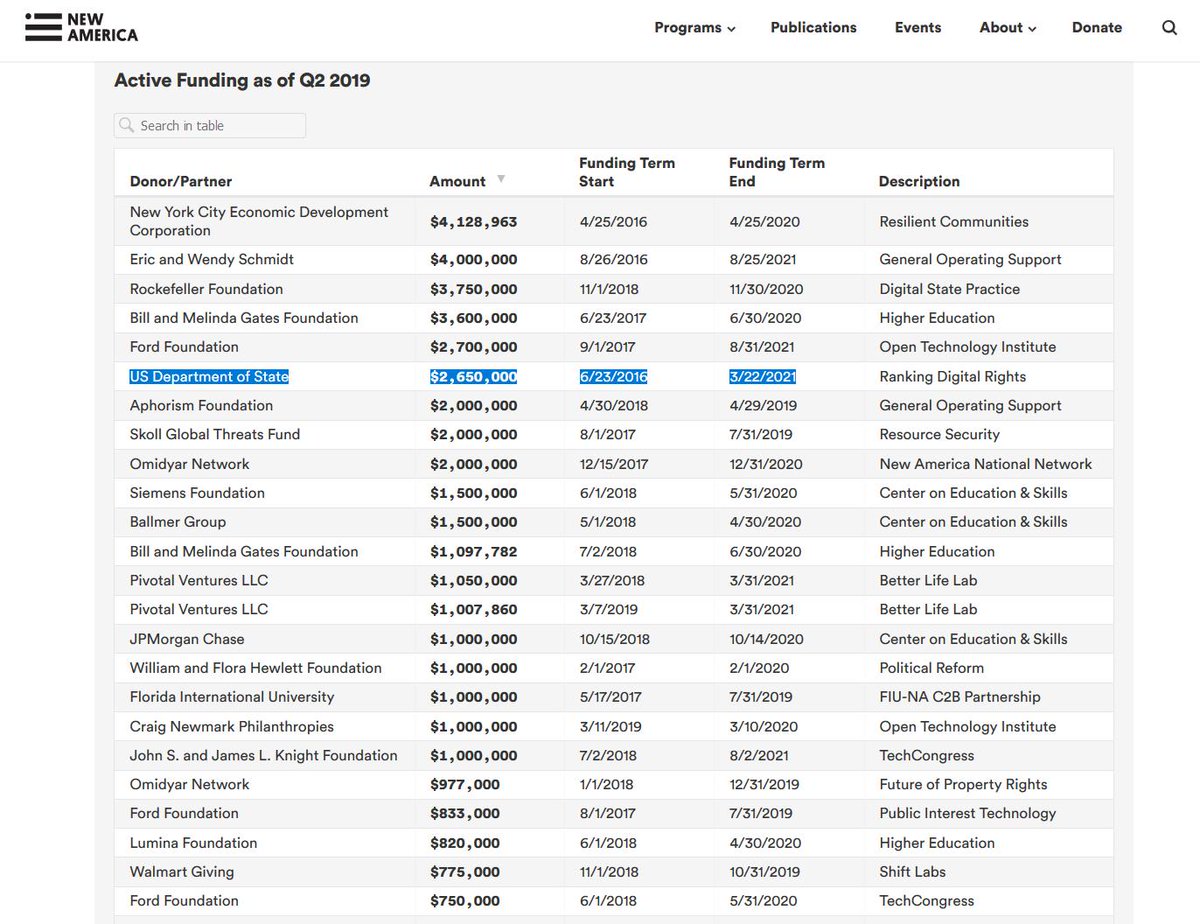Click John S. and James L. Knight Foundation

tap(264, 755)
